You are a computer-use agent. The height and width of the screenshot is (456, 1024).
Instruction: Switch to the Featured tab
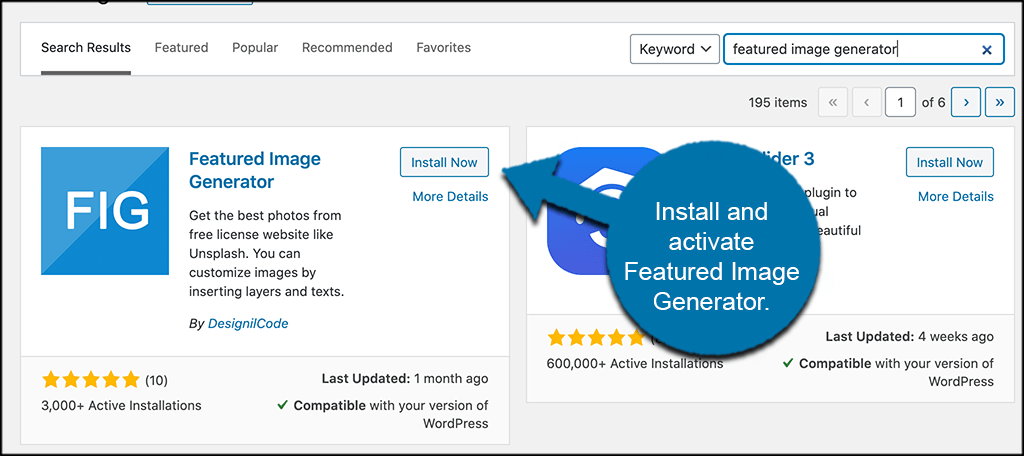[182, 48]
